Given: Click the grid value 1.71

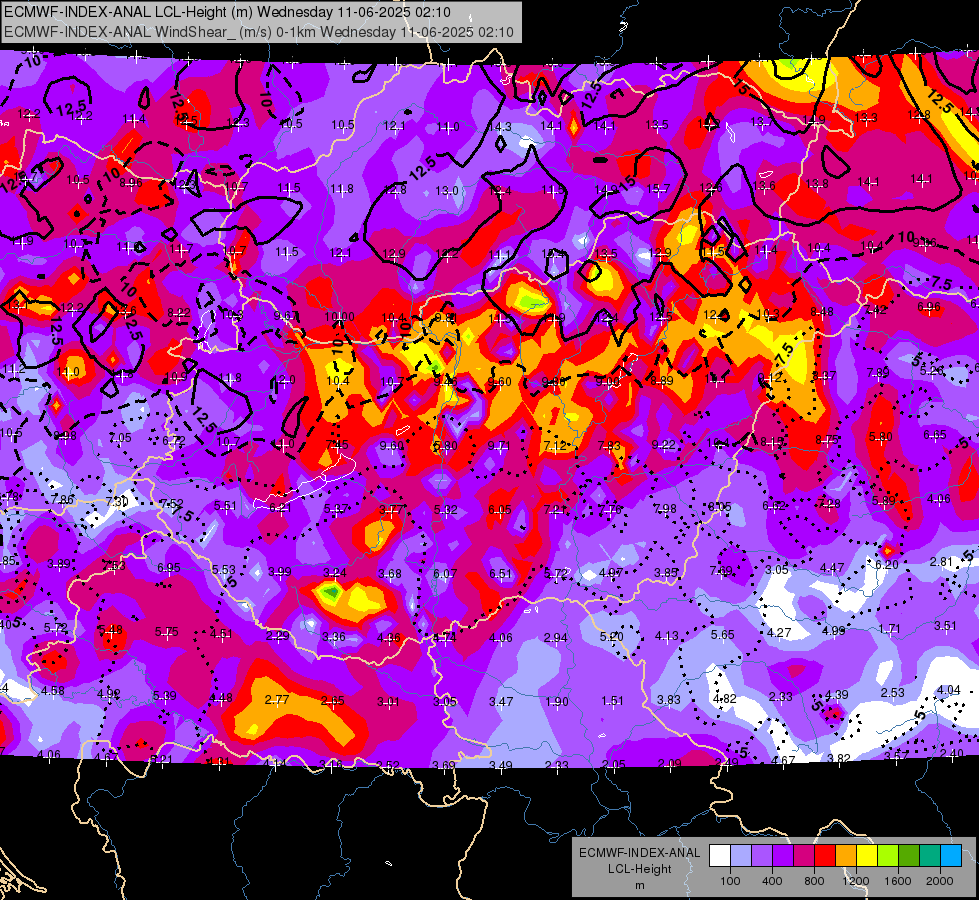Looking at the screenshot, I should click(x=889, y=628).
